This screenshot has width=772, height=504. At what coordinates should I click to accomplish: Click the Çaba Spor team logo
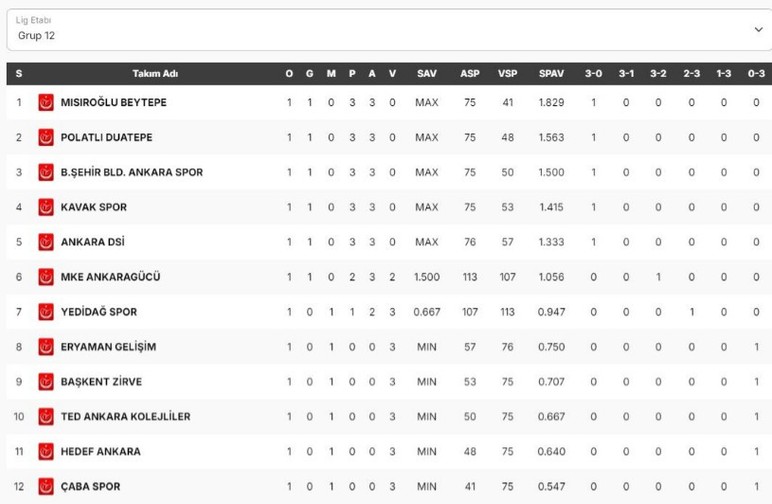click(46, 487)
